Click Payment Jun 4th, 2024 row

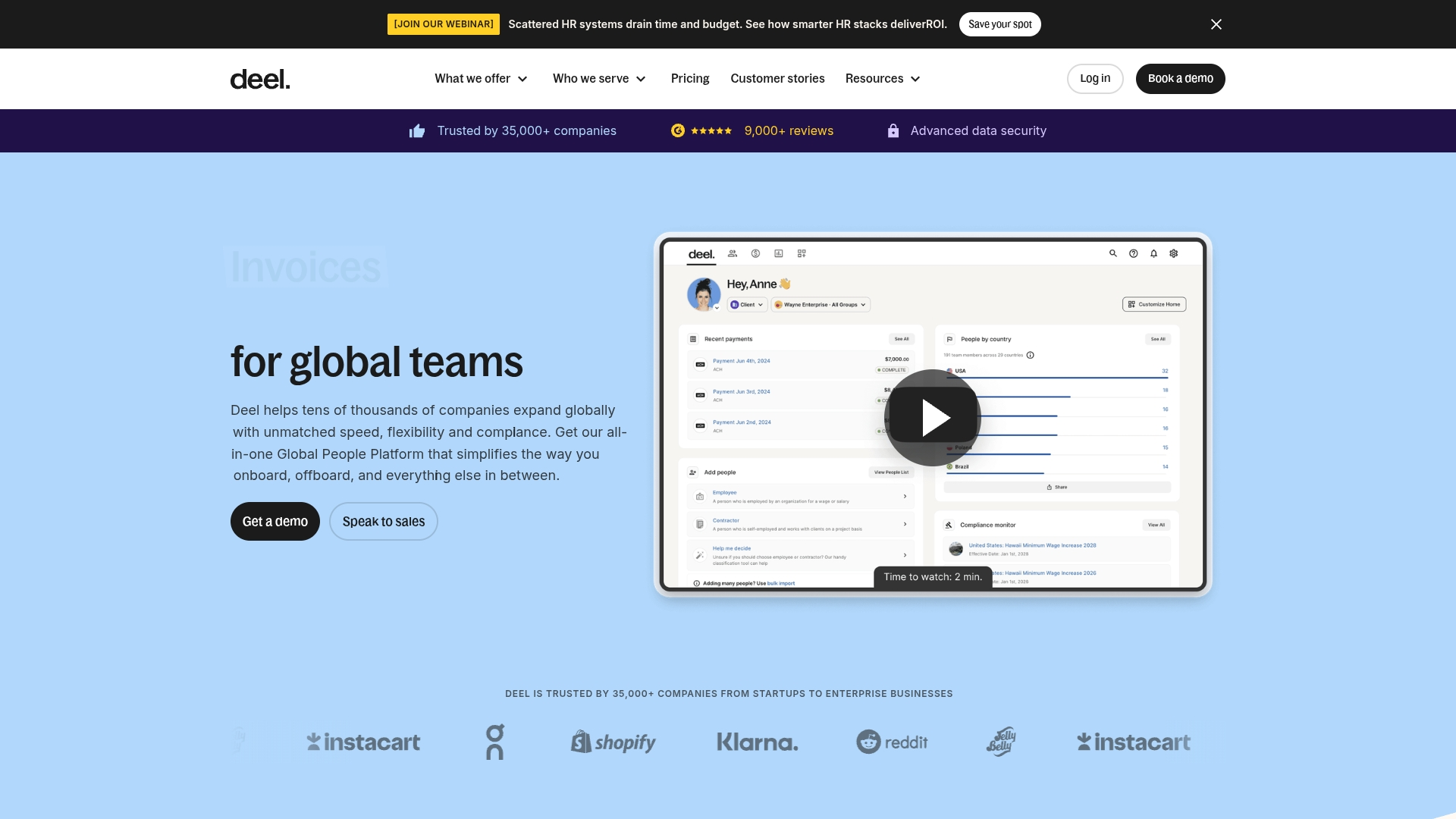801,364
